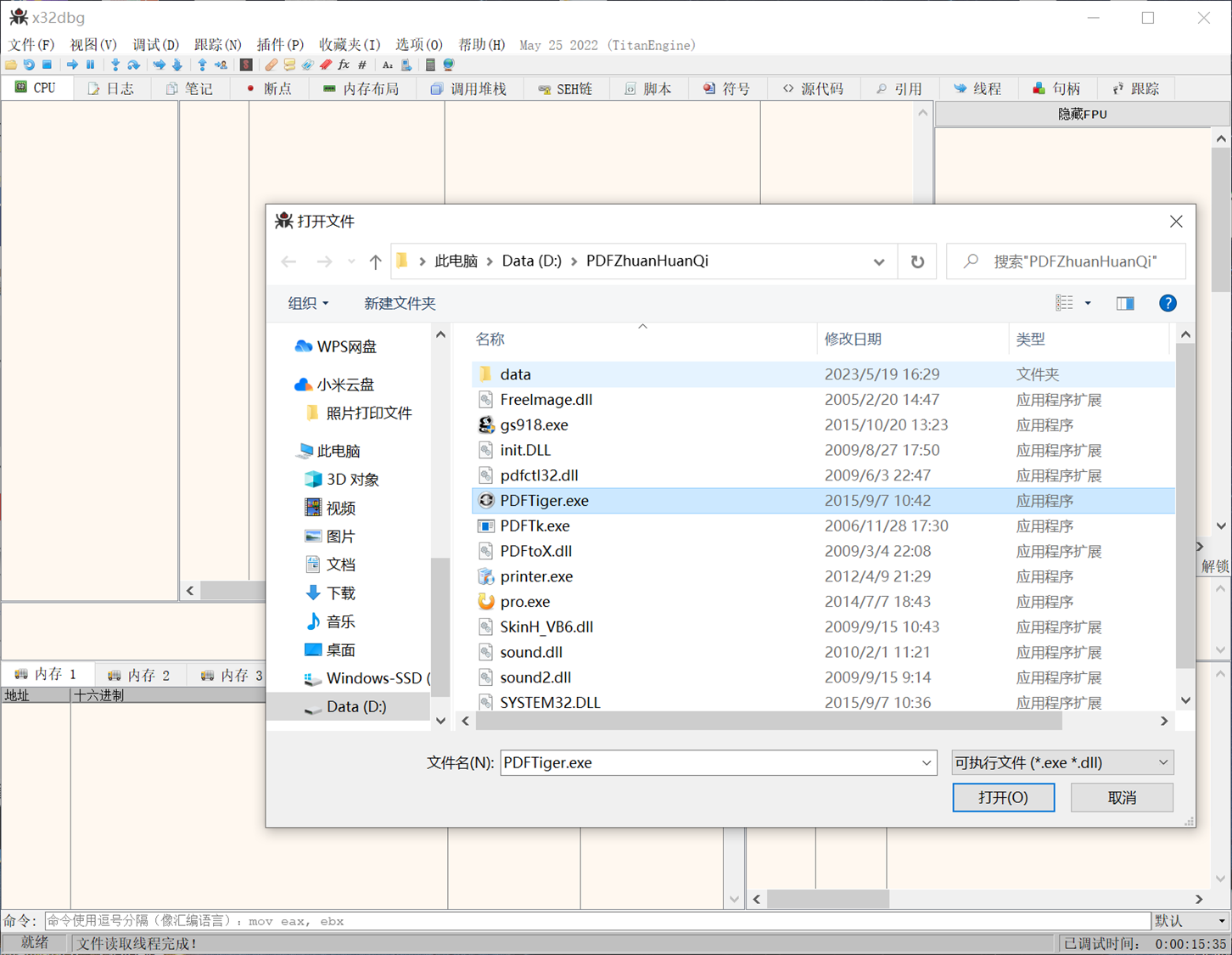Click the Scylla 'S' toolbar icon
This screenshot has height=955, width=1232.
coord(246,65)
